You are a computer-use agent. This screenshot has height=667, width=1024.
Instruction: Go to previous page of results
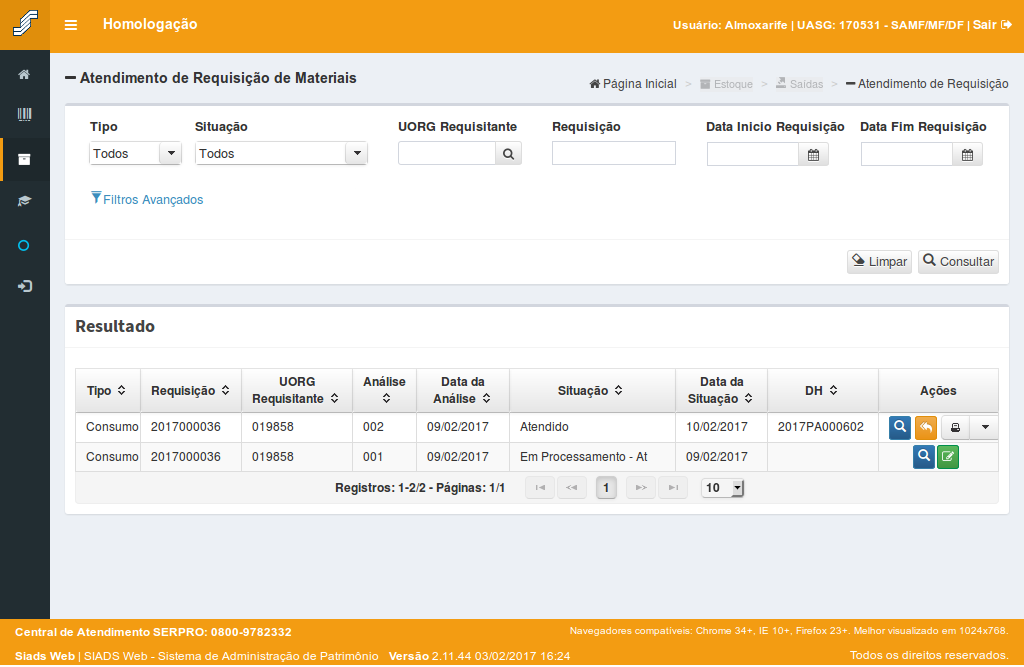pos(571,488)
